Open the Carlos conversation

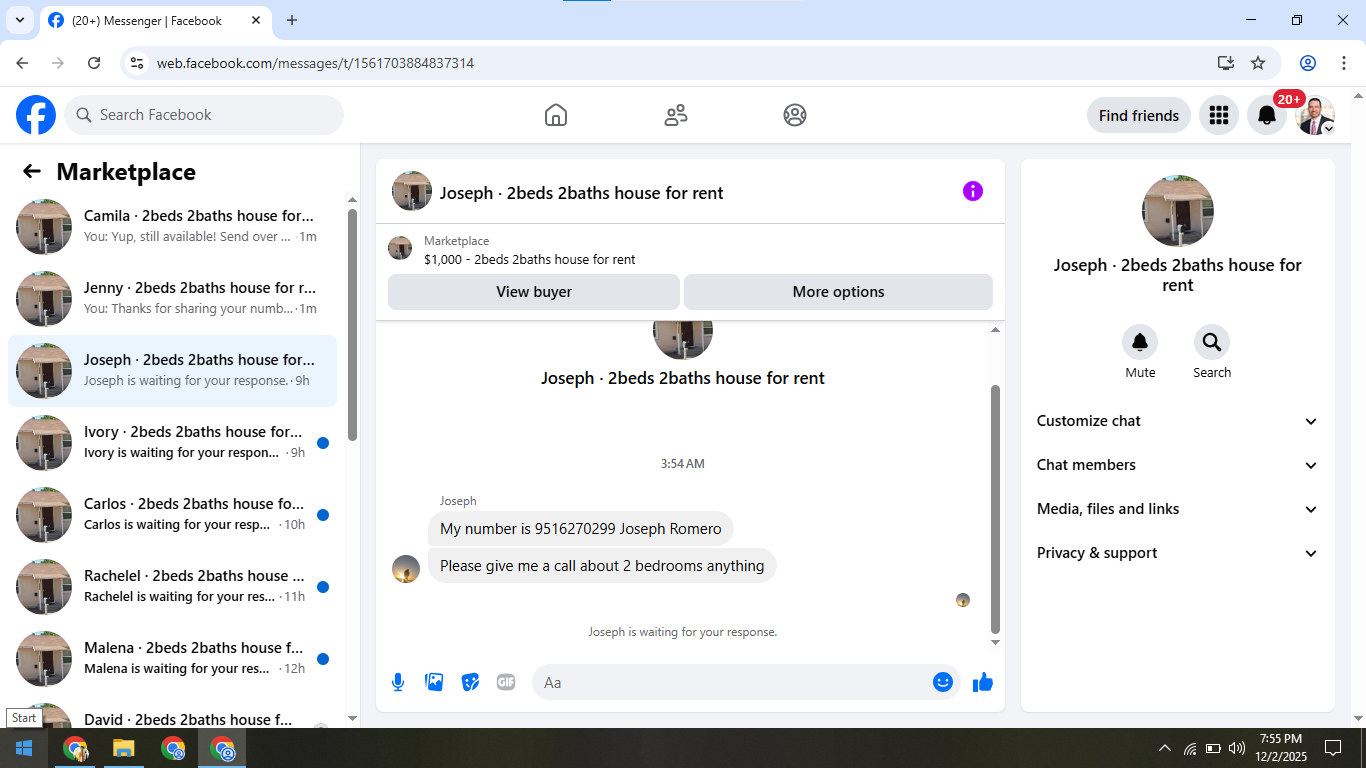pyautogui.click(x=172, y=515)
